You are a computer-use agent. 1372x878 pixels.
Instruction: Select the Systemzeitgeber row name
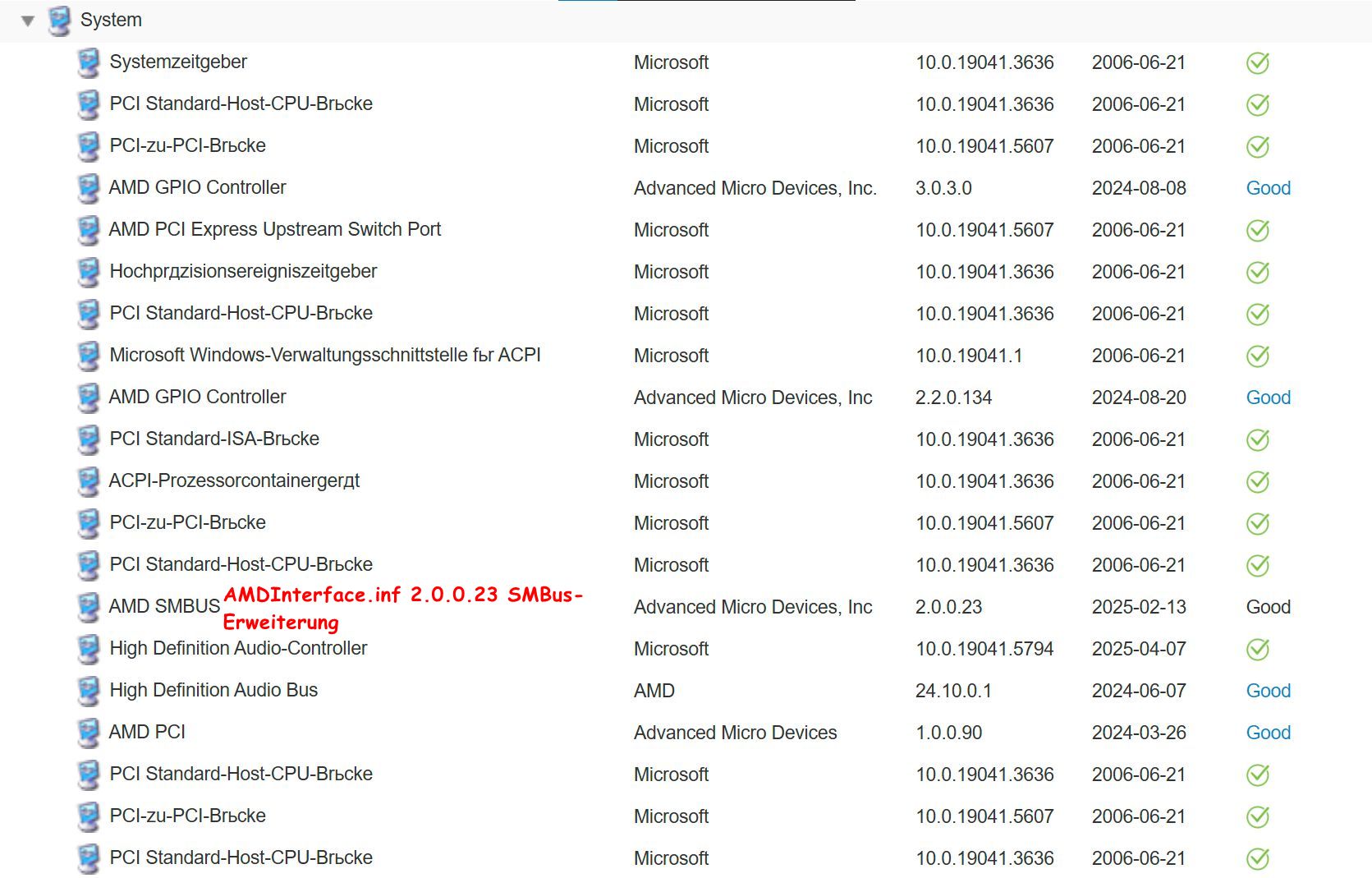point(178,62)
